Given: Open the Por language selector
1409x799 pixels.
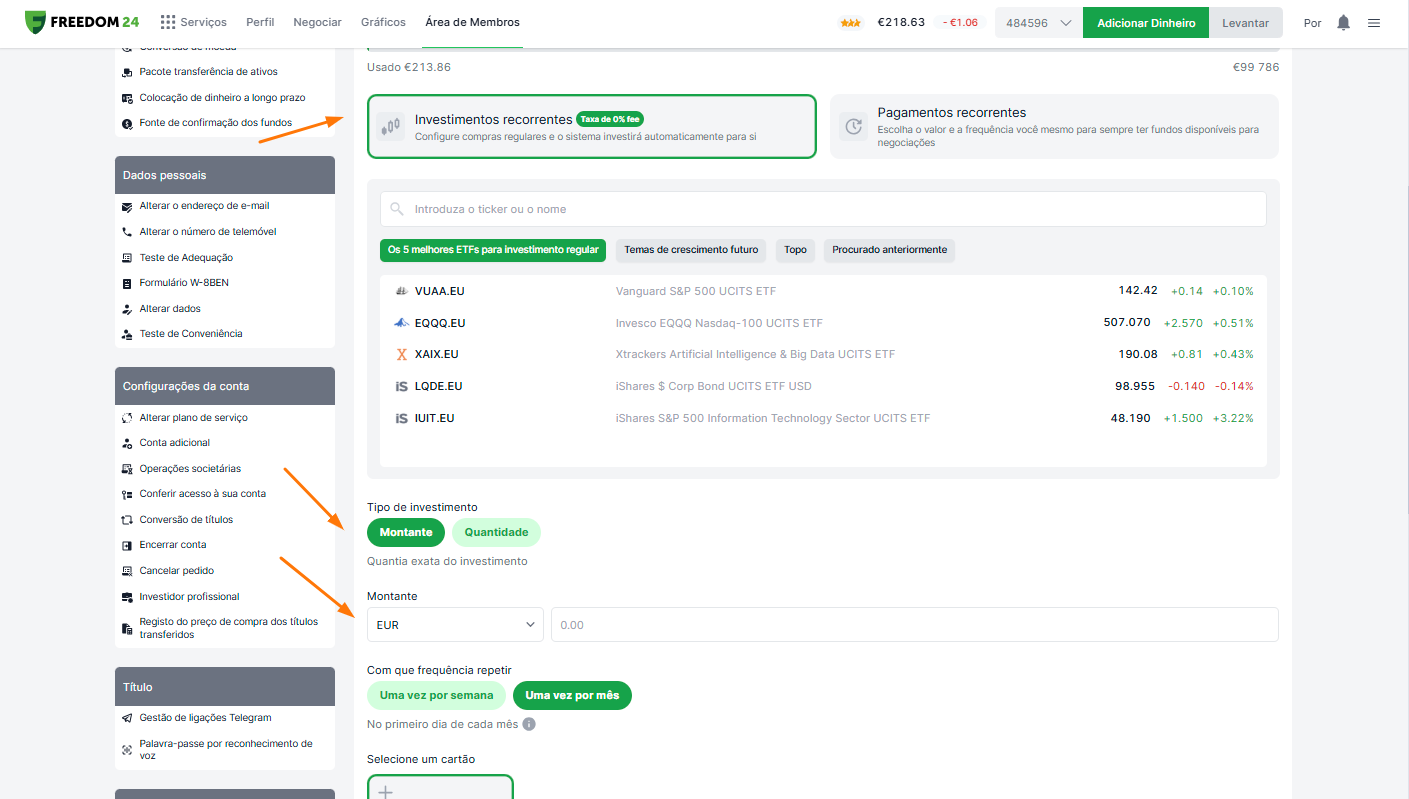Looking at the screenshot, I should pyautogui.click(x=1313, y=23).
